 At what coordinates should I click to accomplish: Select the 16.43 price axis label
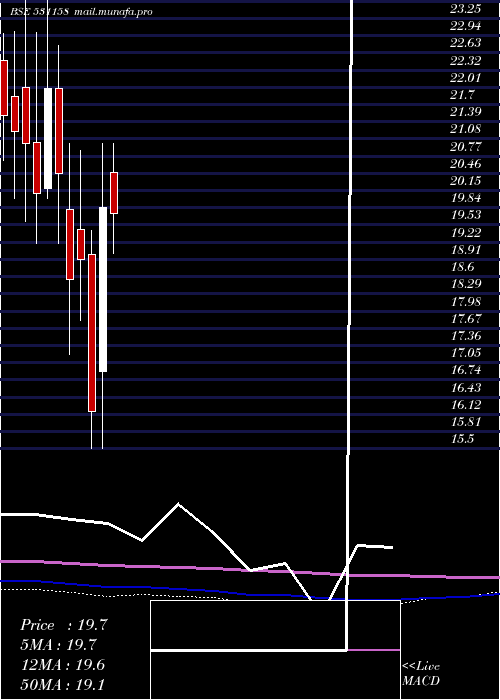tap(465, 388)
